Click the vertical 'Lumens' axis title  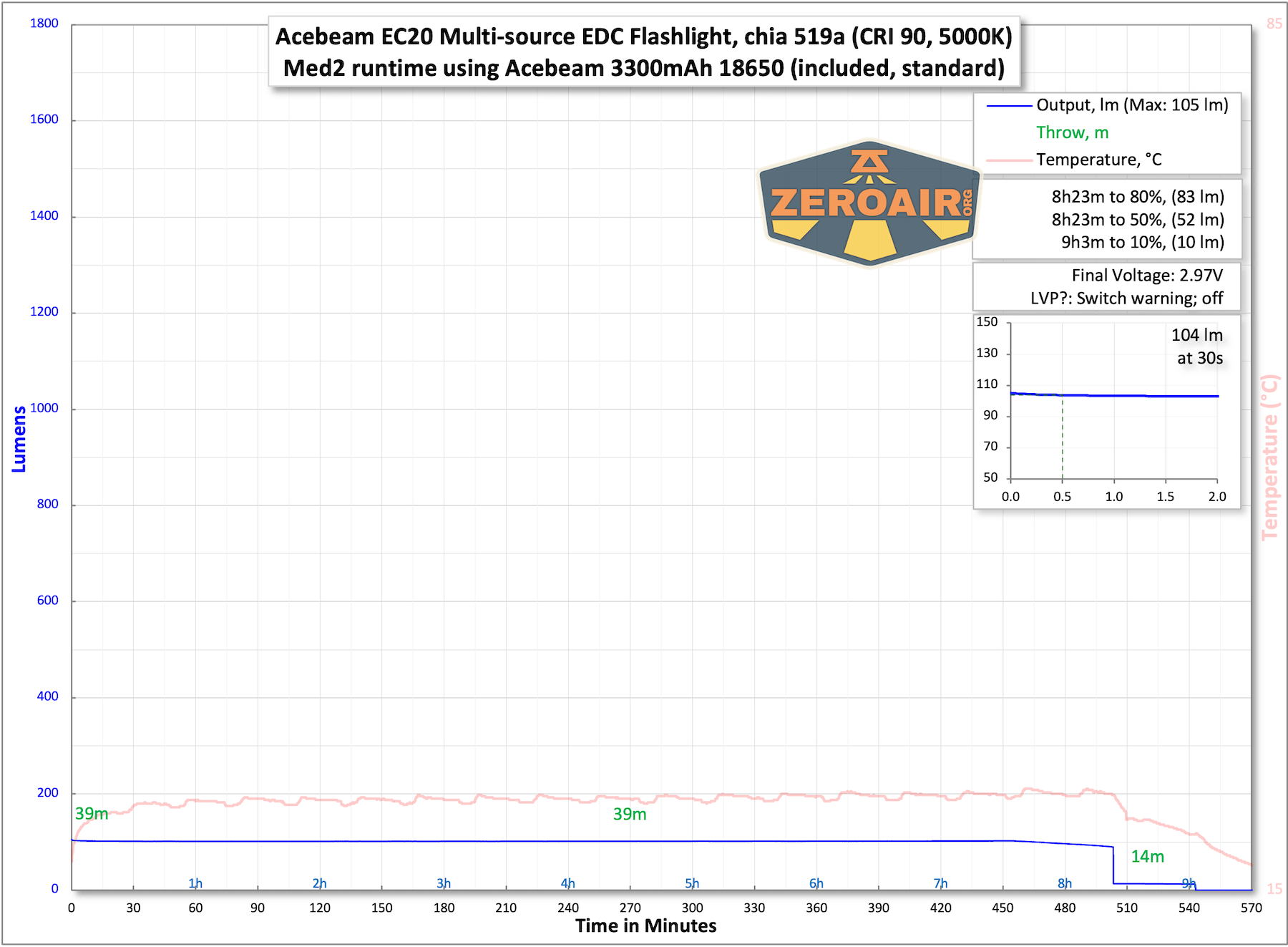[x=19, y=439]
